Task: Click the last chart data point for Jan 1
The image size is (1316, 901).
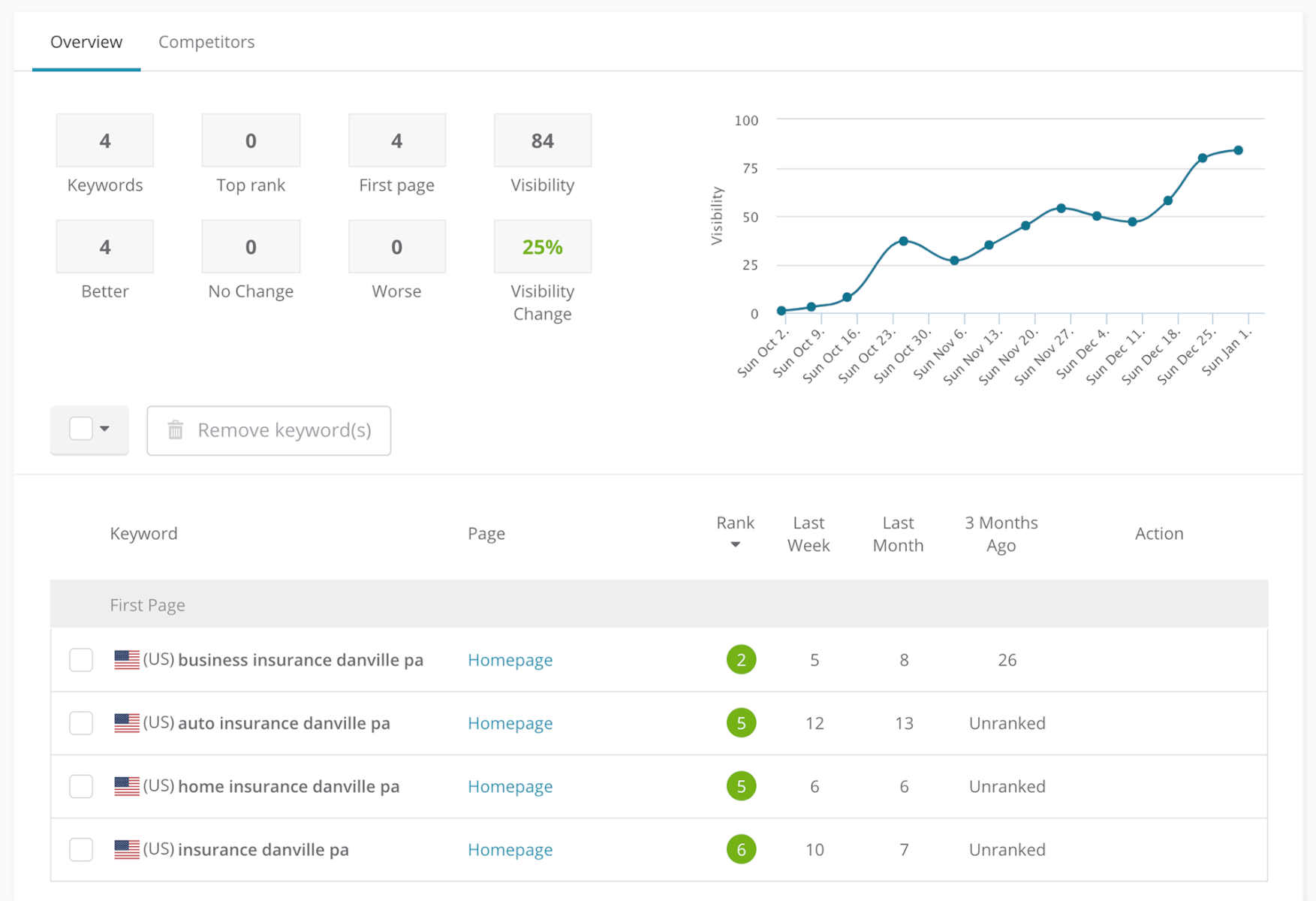Action: pyautogui.click(x=1239, y=150)
